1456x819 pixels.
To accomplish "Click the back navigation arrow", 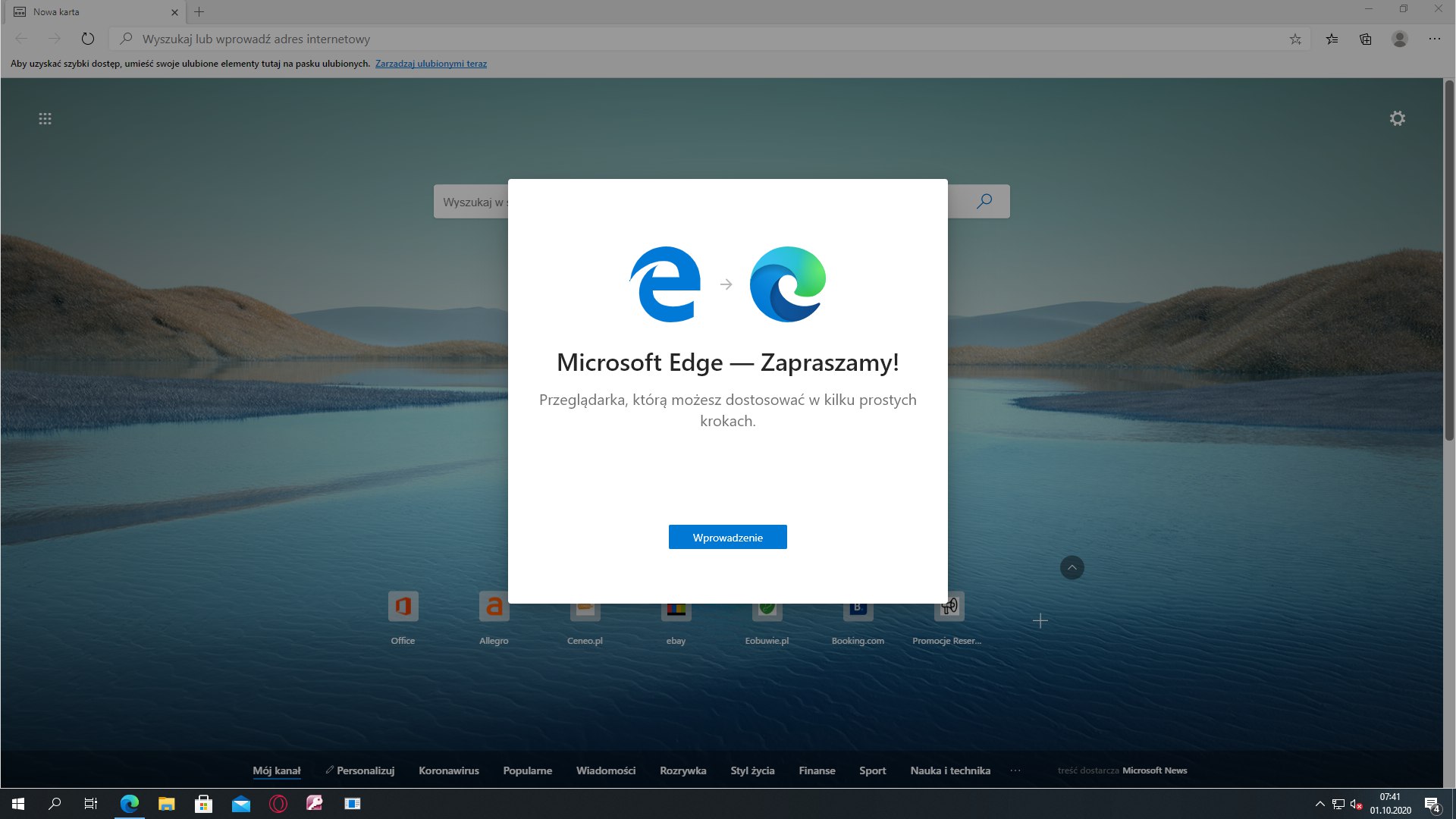I will (21, 39).
